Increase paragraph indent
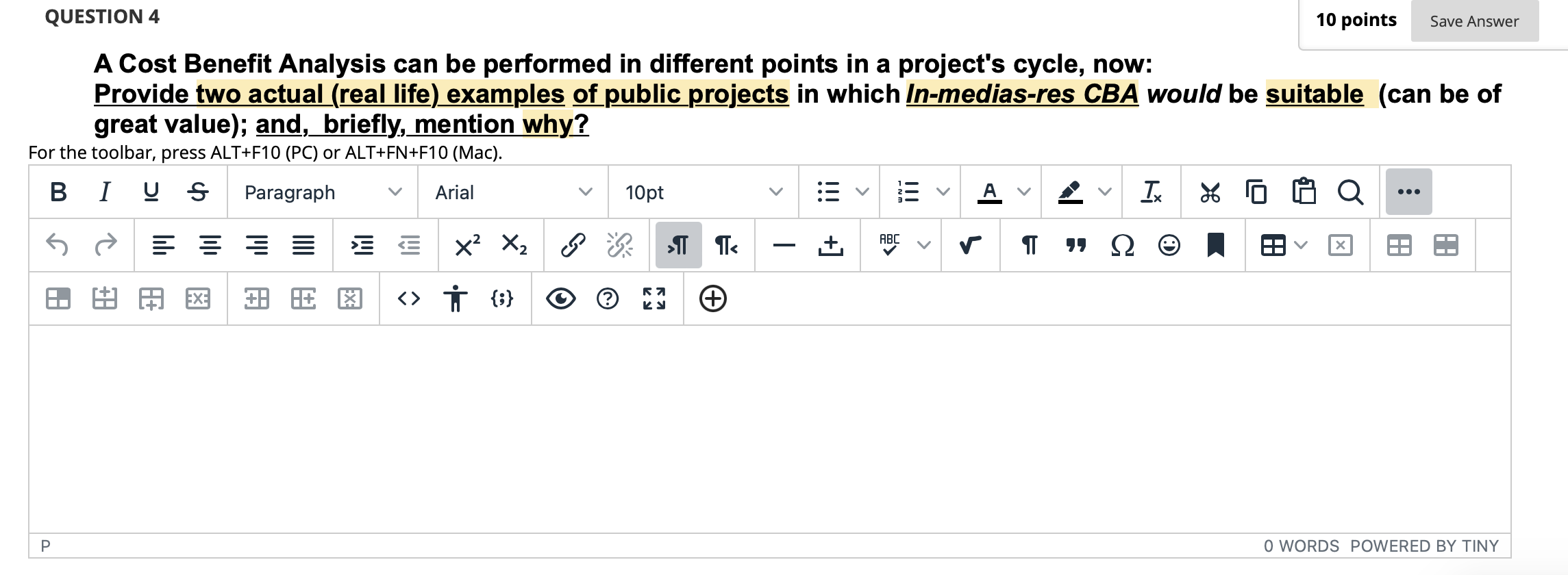Viewport: 1568px width, 575px height. [362, 245]
